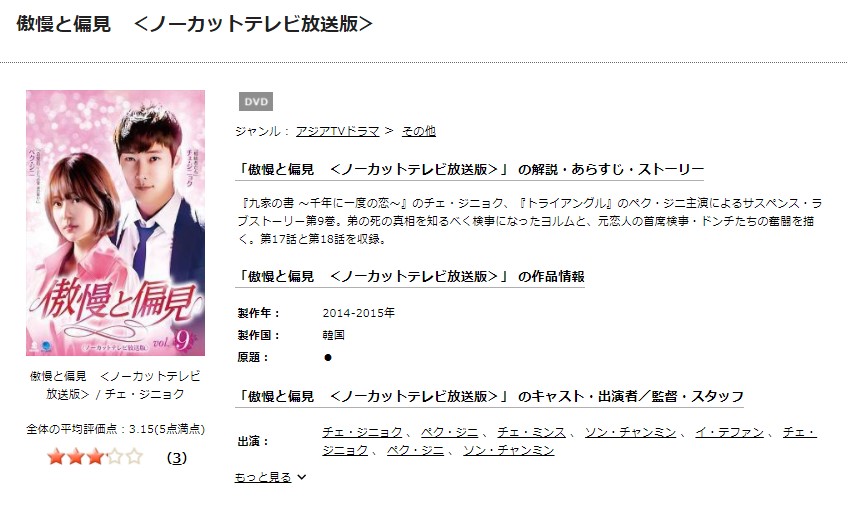Click the chevron next to もっと見る
This screenshot has height=506, width=848.
pyautogui.click(x=302, y=477)
